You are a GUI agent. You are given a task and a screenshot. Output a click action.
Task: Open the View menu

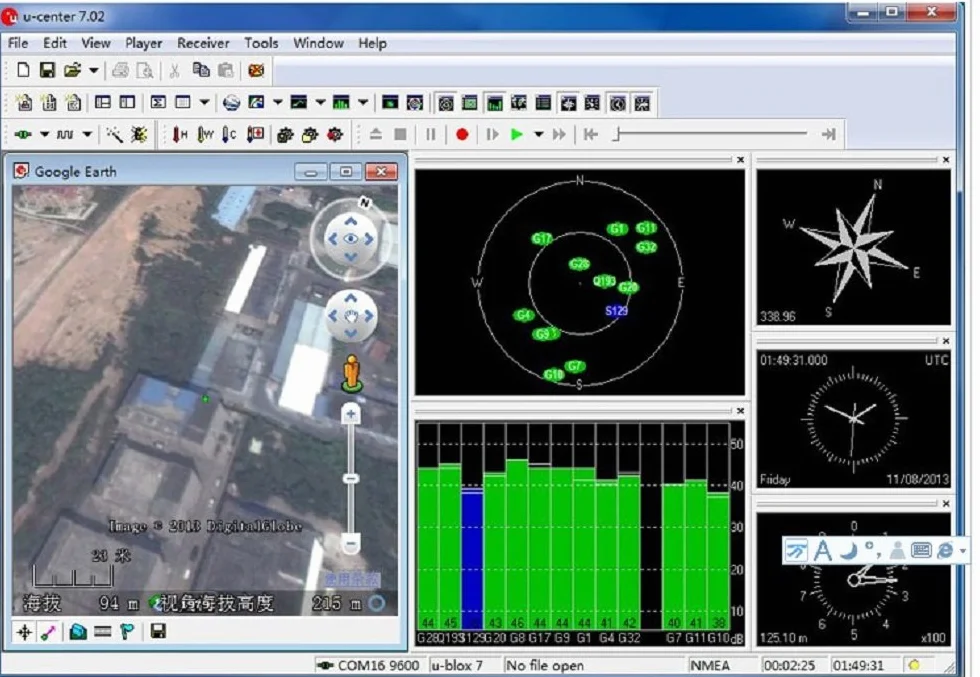[96, 43]
